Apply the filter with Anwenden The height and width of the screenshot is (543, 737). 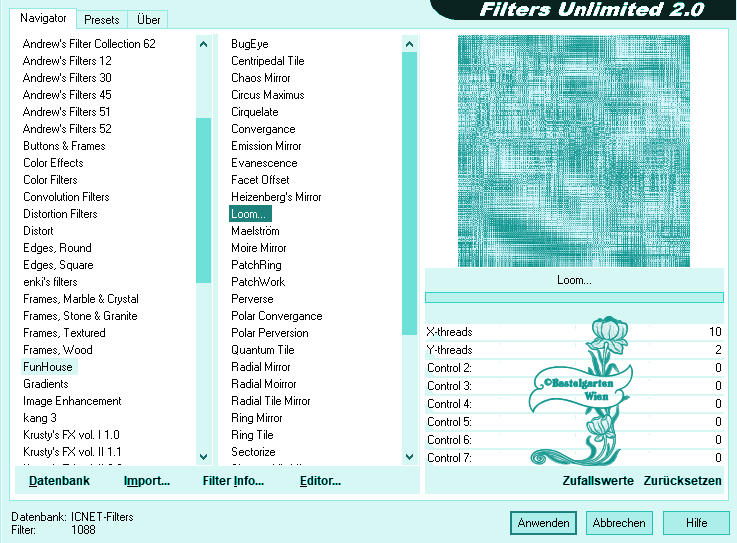pos(543,523)
